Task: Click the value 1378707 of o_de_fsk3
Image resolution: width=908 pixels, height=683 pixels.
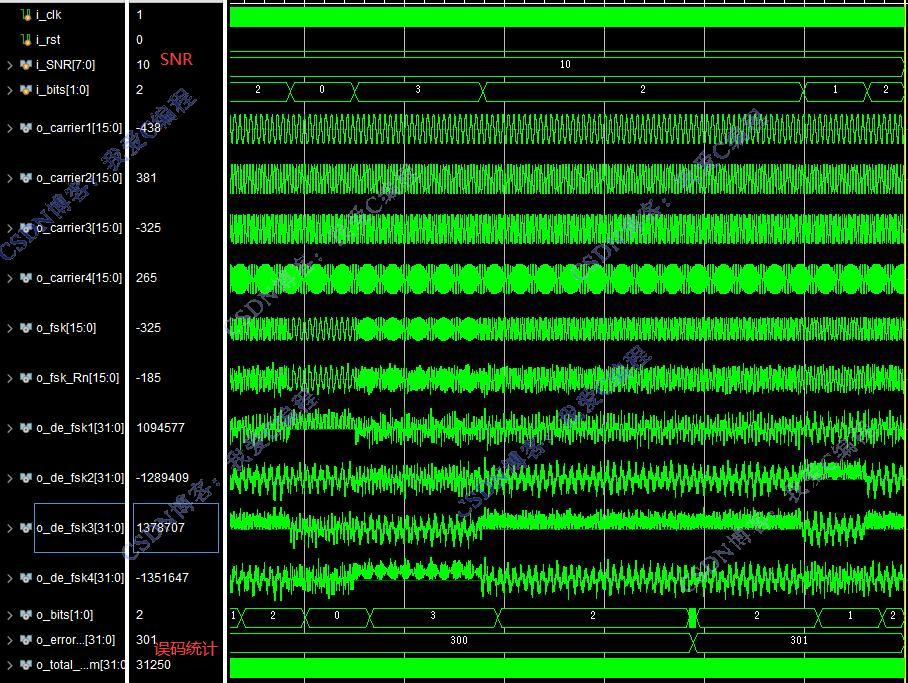Action: (x=160, y=528)
